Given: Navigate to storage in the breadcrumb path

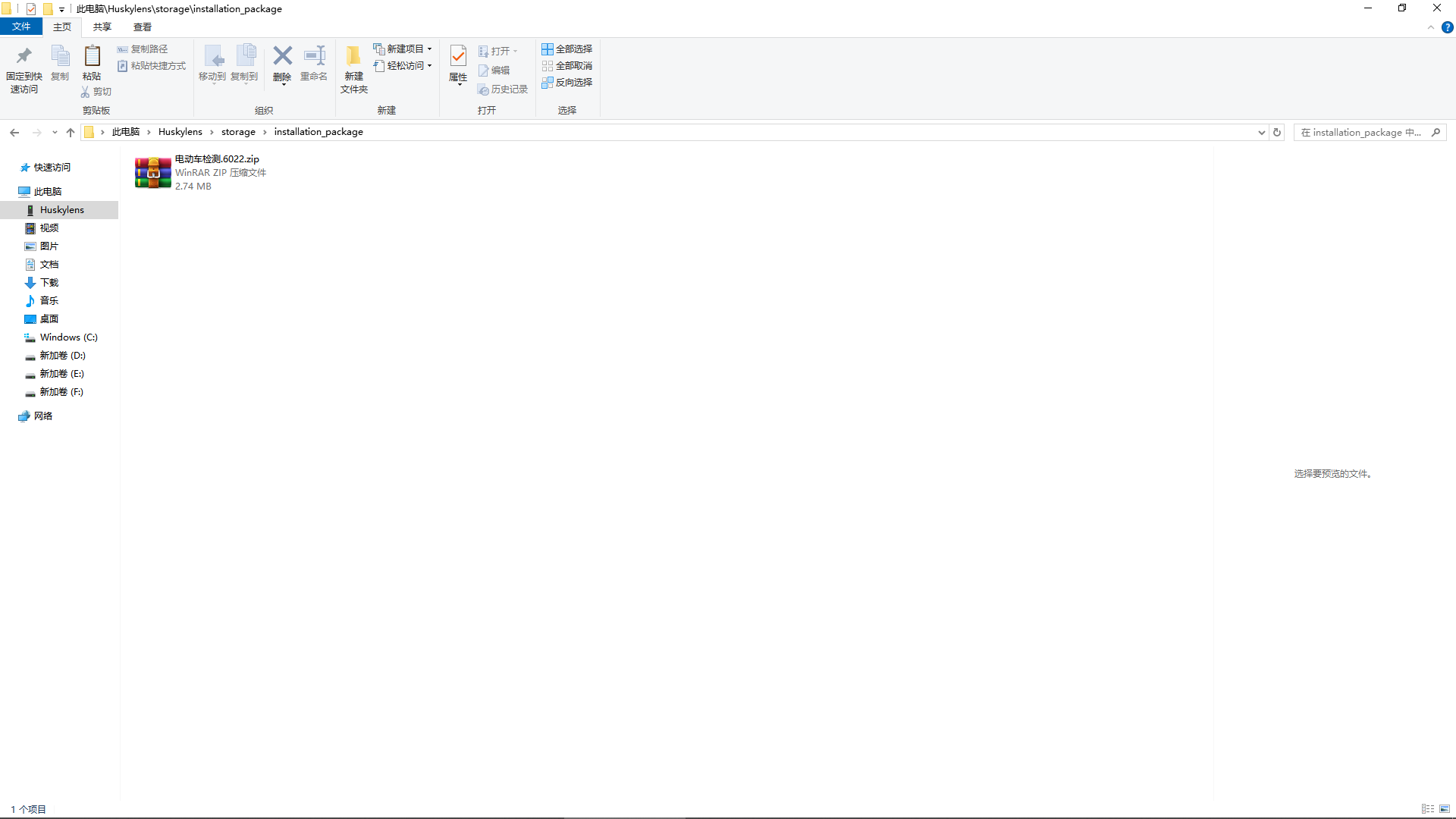Looking at the screenshot, I should click(238, 131).
